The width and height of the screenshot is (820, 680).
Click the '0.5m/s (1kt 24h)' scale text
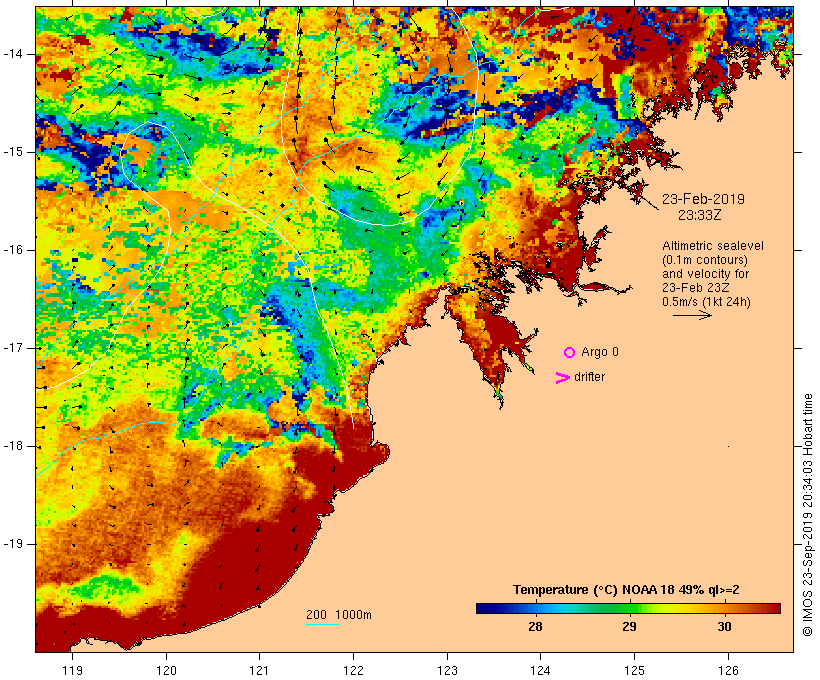click(x=706, y=302)
